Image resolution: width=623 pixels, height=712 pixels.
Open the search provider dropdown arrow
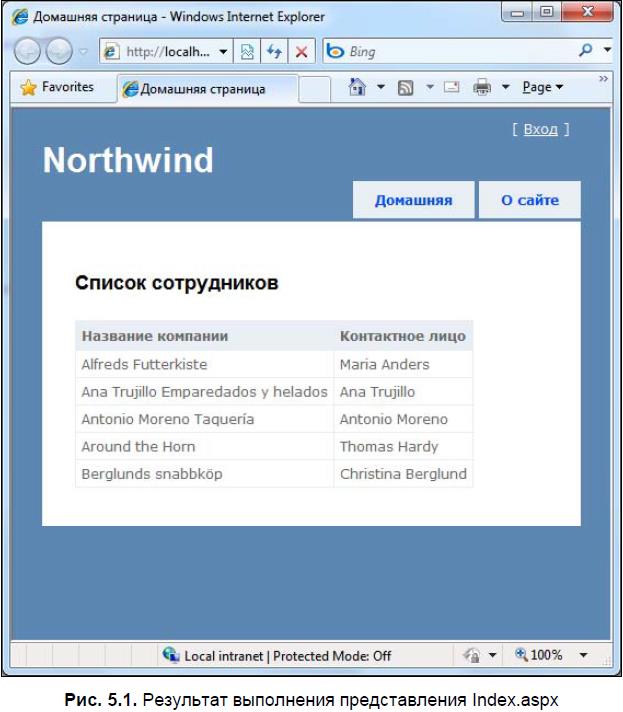607,49
